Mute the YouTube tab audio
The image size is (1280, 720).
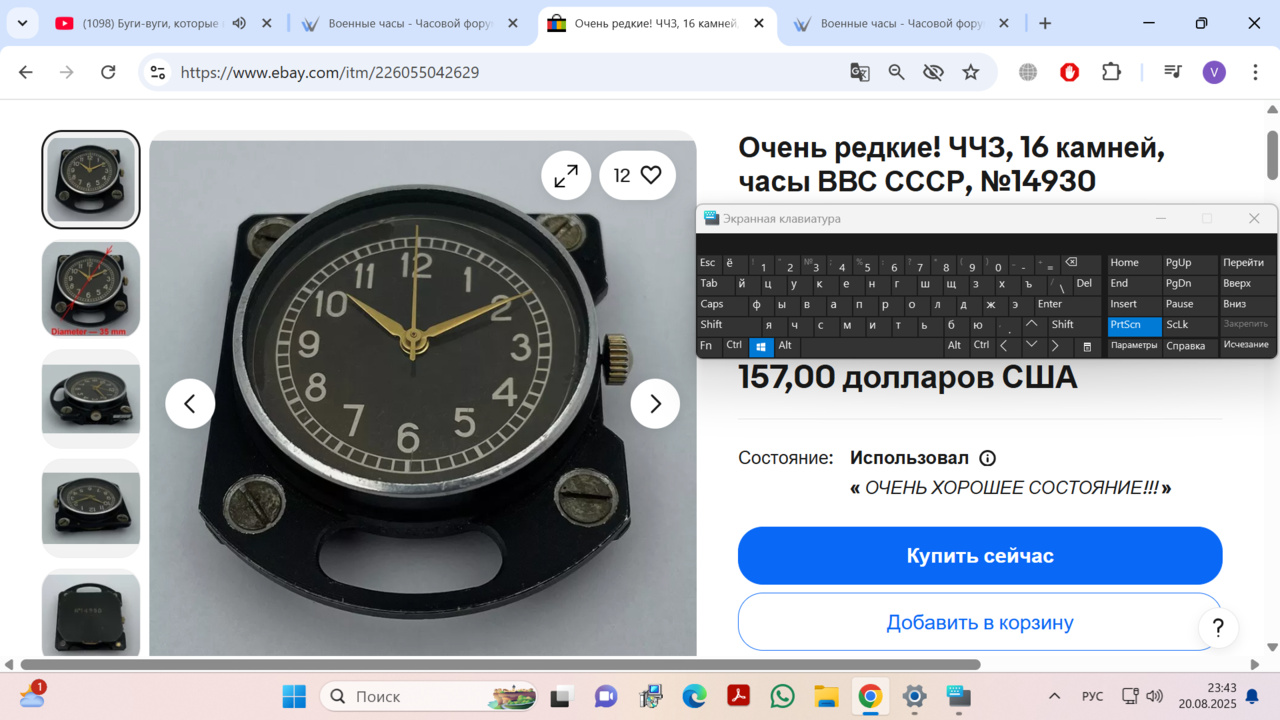click(x=239, y=23)
